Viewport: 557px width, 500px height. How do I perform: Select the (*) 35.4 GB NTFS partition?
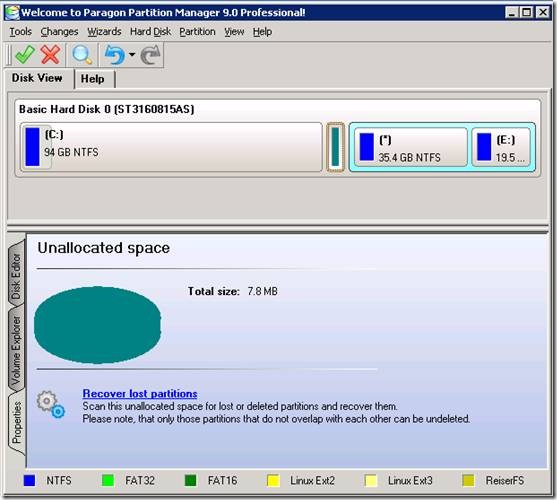pos(411,147)
